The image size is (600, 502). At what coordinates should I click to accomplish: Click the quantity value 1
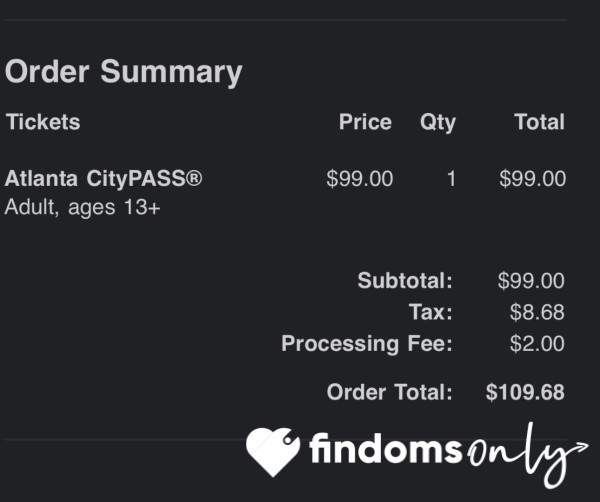coord(452,179)
